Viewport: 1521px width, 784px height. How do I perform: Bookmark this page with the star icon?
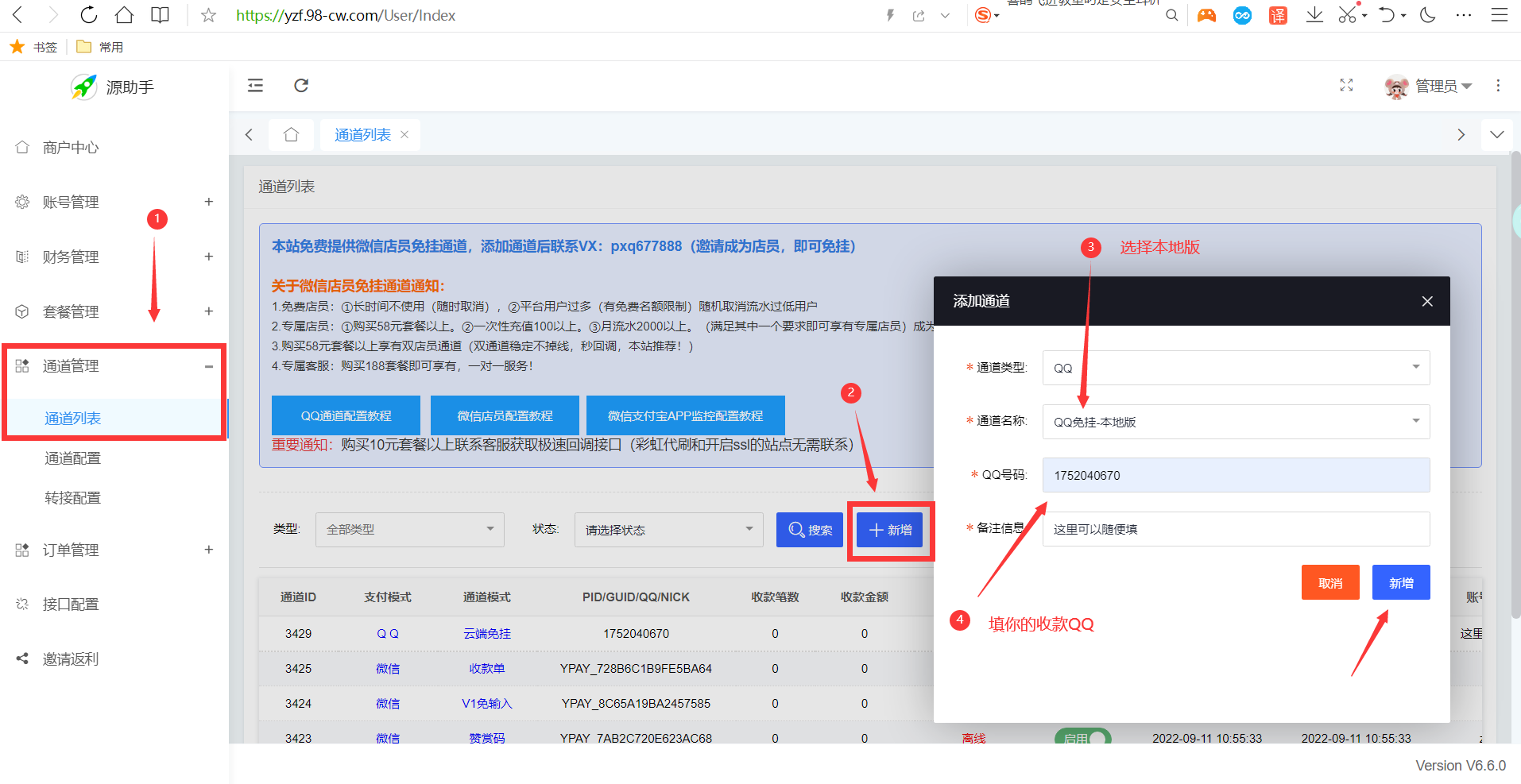[208, 15]
